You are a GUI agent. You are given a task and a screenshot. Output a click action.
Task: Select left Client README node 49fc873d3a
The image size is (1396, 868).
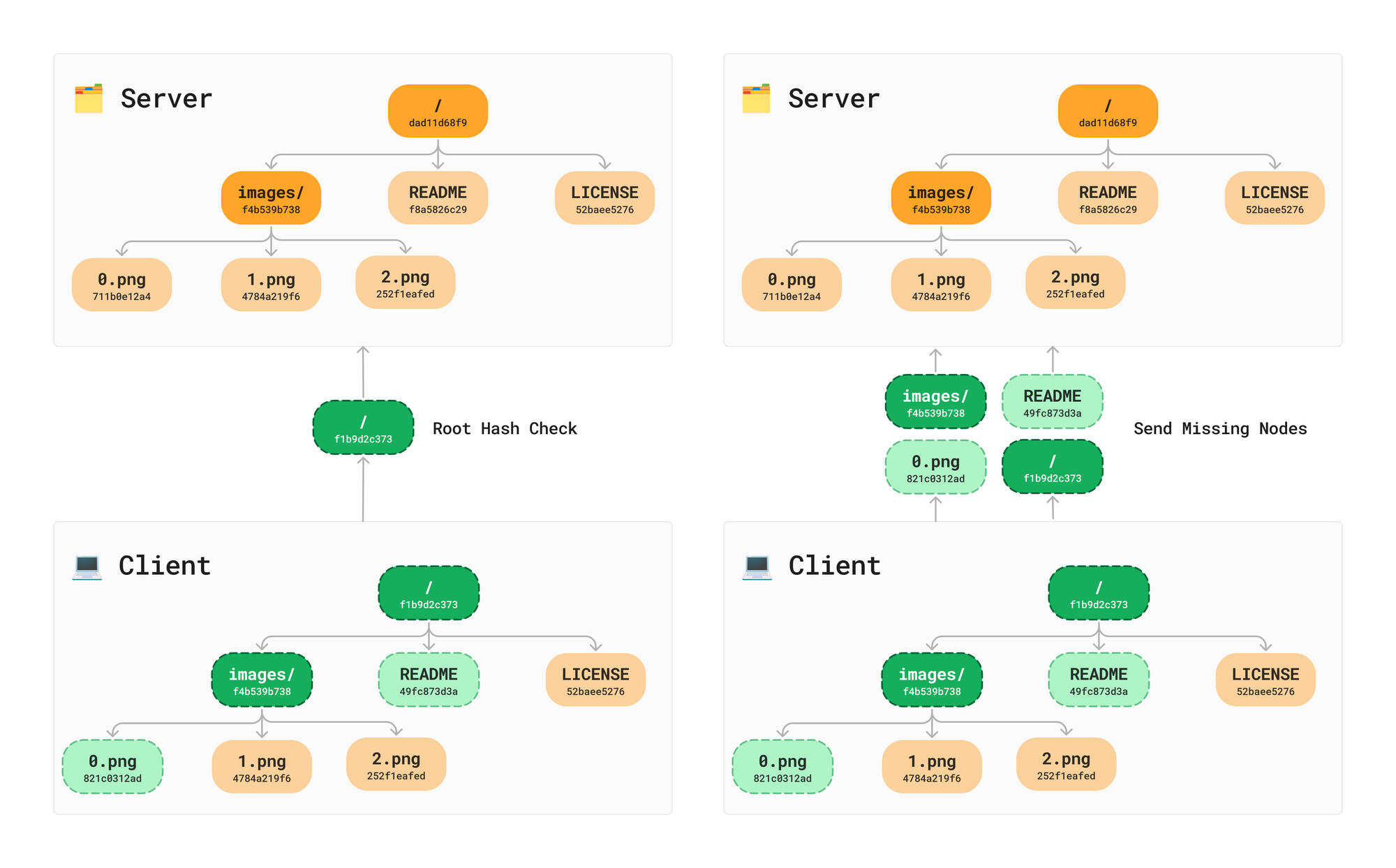tap(429, 680)
